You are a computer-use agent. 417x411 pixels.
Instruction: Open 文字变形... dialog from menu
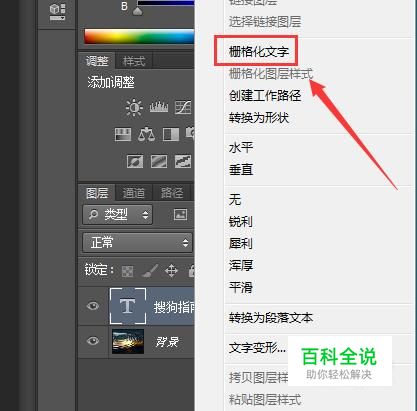[257, 348]
